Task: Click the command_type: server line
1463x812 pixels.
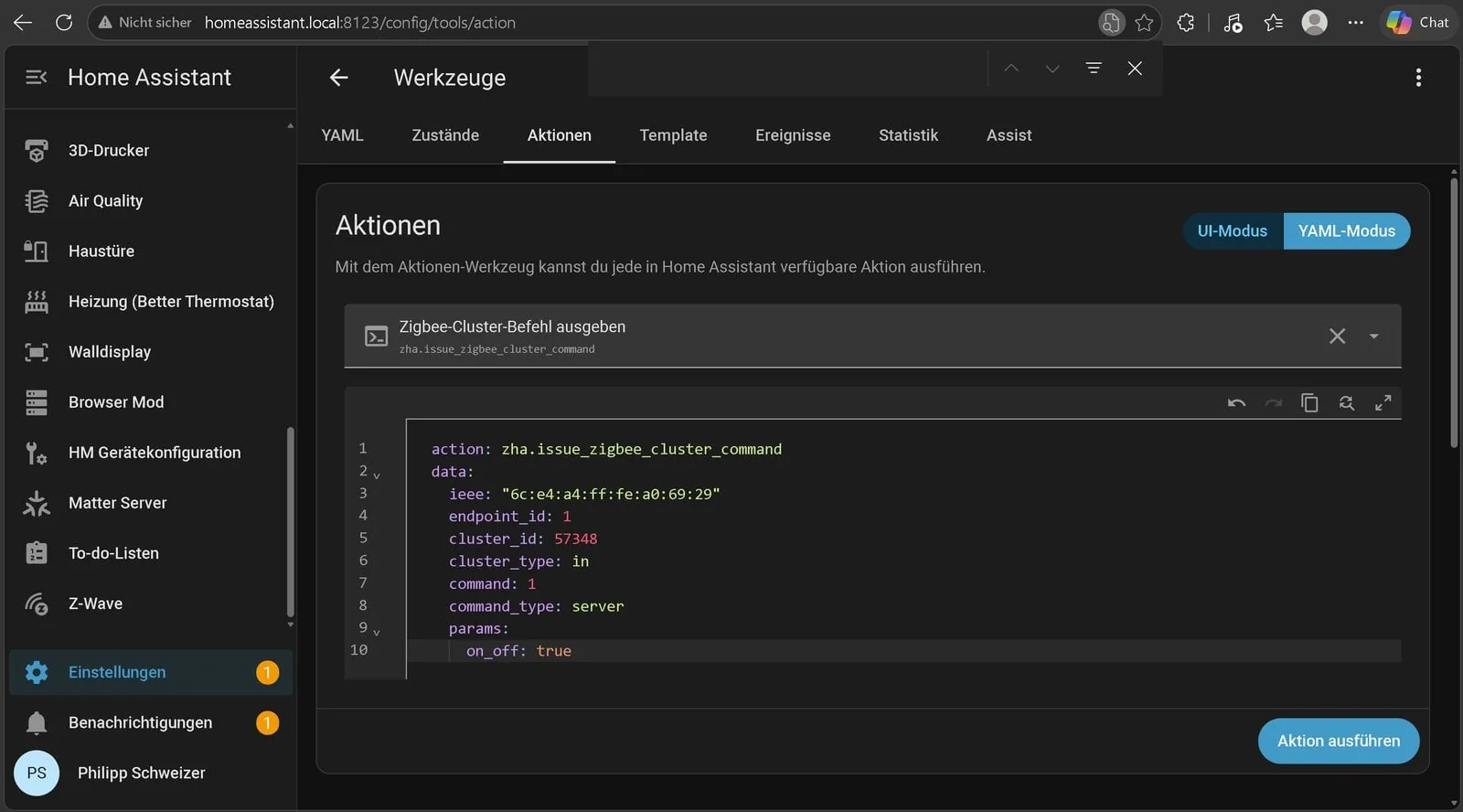Action: pos(536,606)
